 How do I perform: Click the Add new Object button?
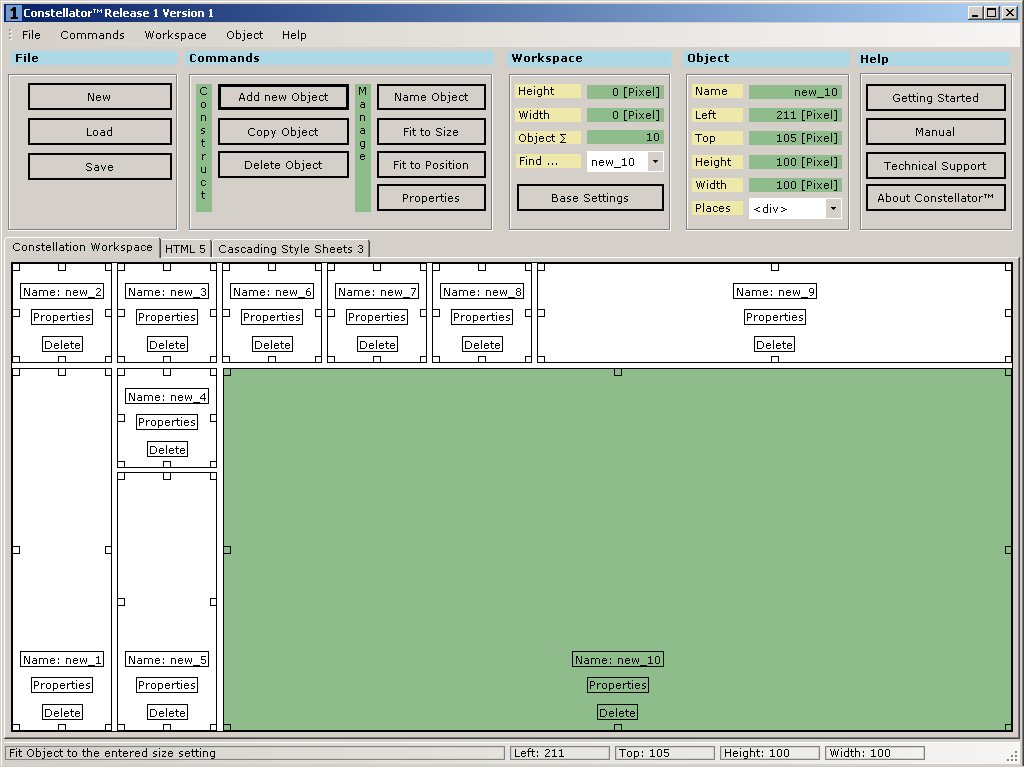[x=283, y=97]
